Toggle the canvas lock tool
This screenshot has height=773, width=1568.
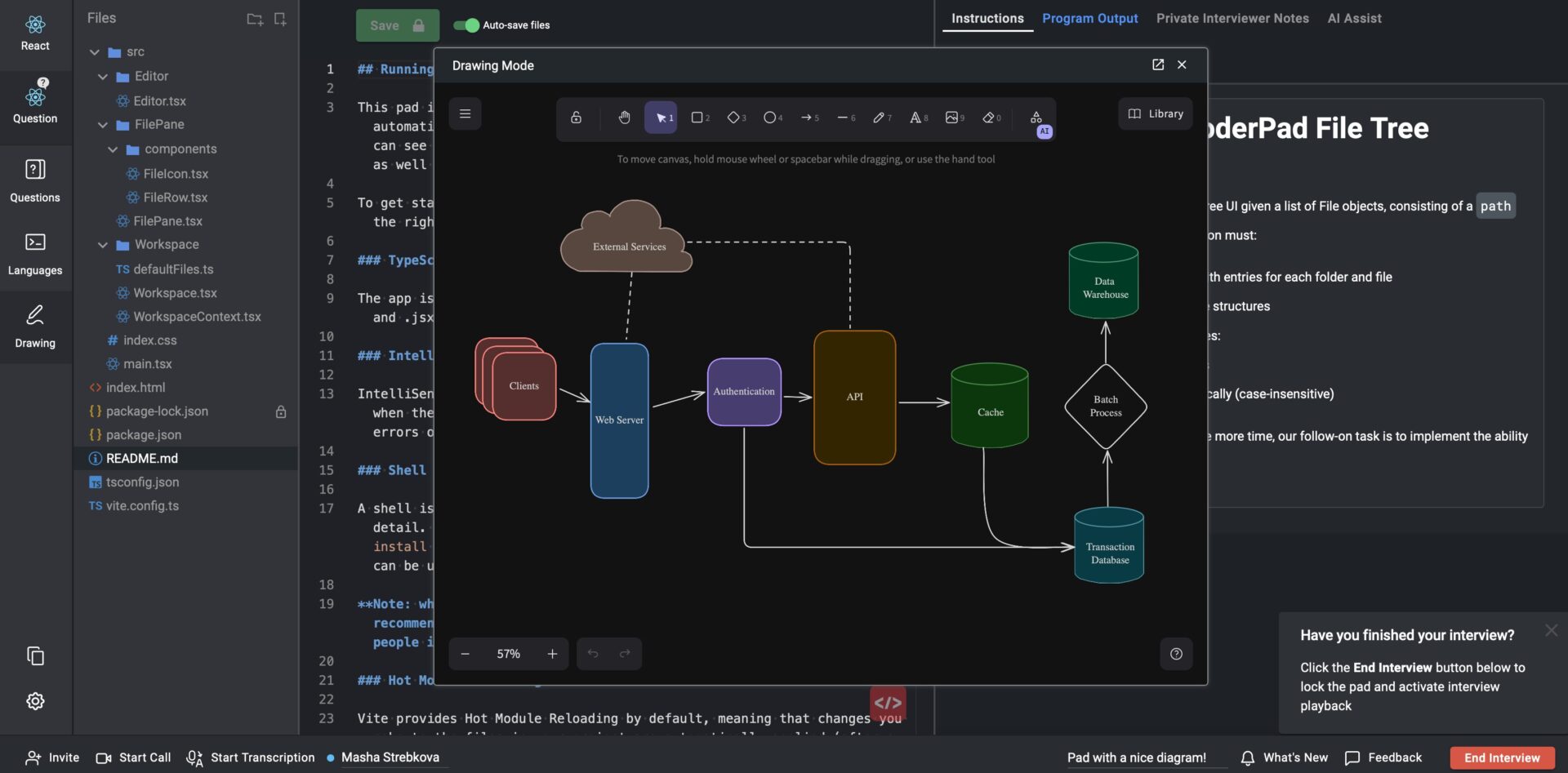point(576,118)
